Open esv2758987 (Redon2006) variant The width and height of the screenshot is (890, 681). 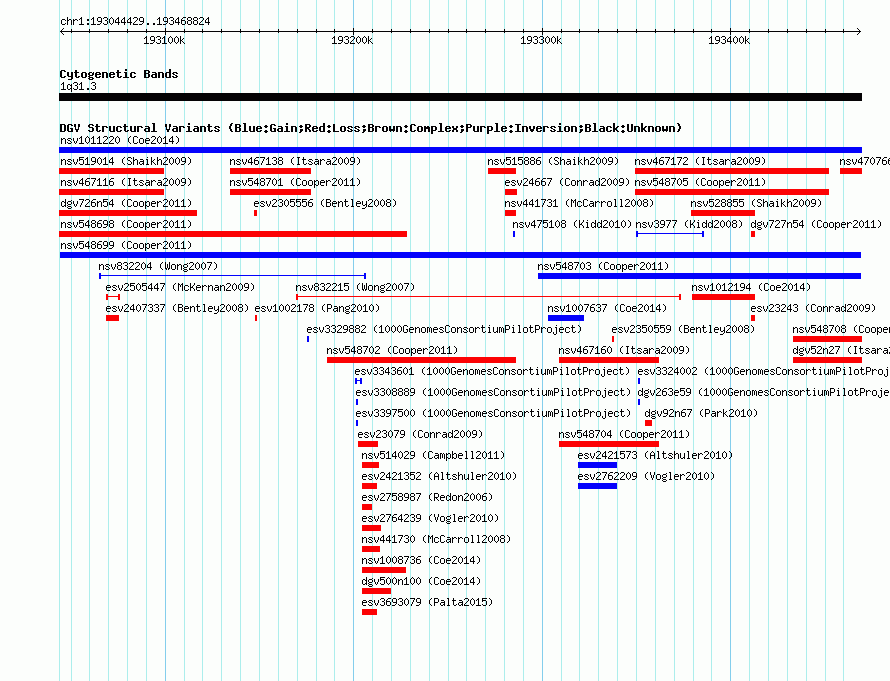pos(427,497)
